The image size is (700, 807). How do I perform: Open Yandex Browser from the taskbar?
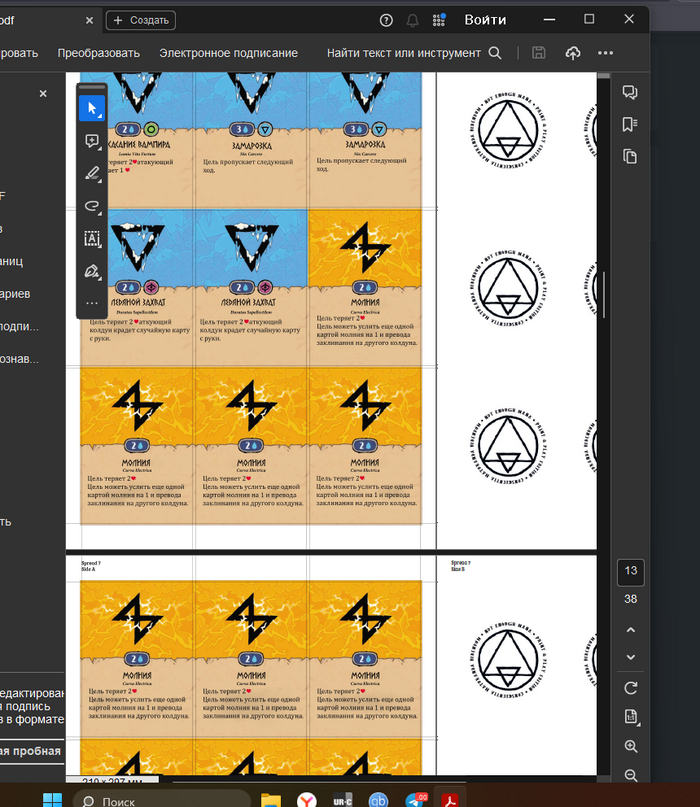click(x=307, y=800)
